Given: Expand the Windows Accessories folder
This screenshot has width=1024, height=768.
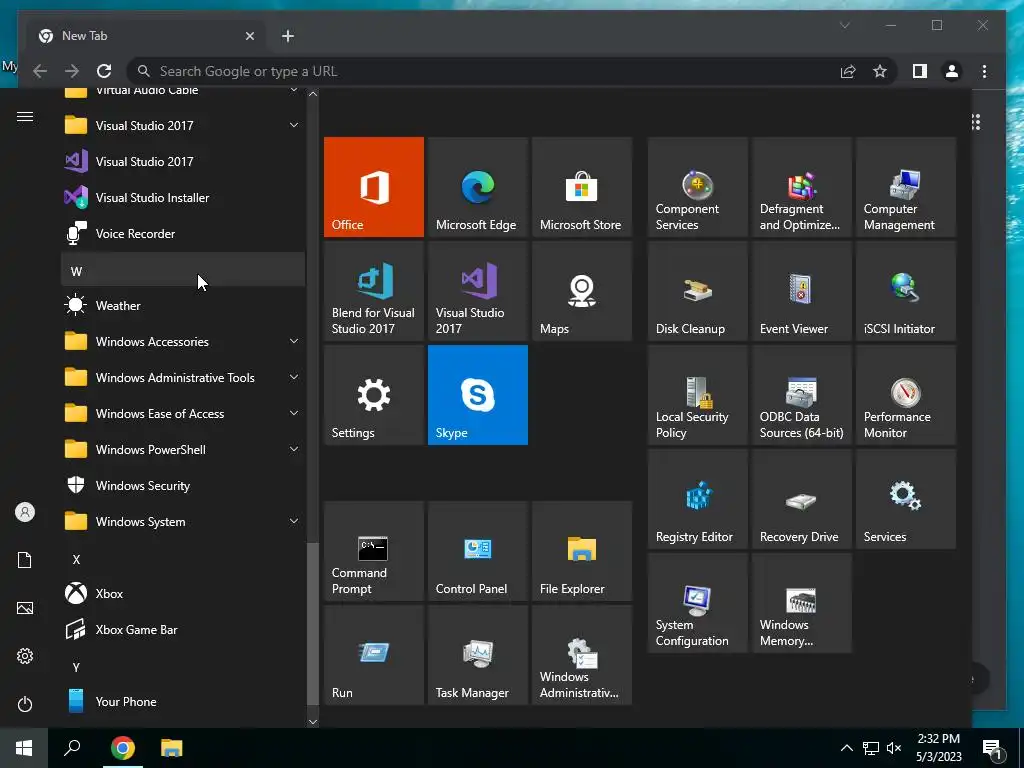Looking at the screenshot, I should 183,342.
